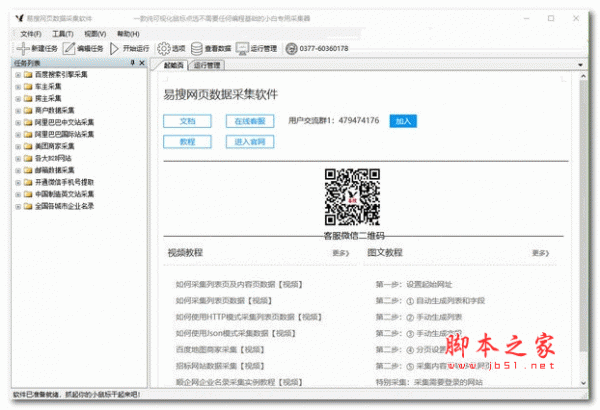
Task: Click the scrollbar up arrow
Action: (x=583, y=76)
